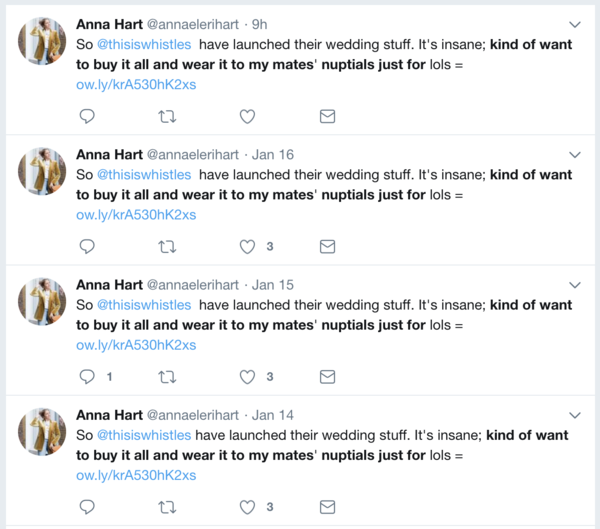
Task: Reply to the 9h tweet
Action: click(x=87, y=116)
